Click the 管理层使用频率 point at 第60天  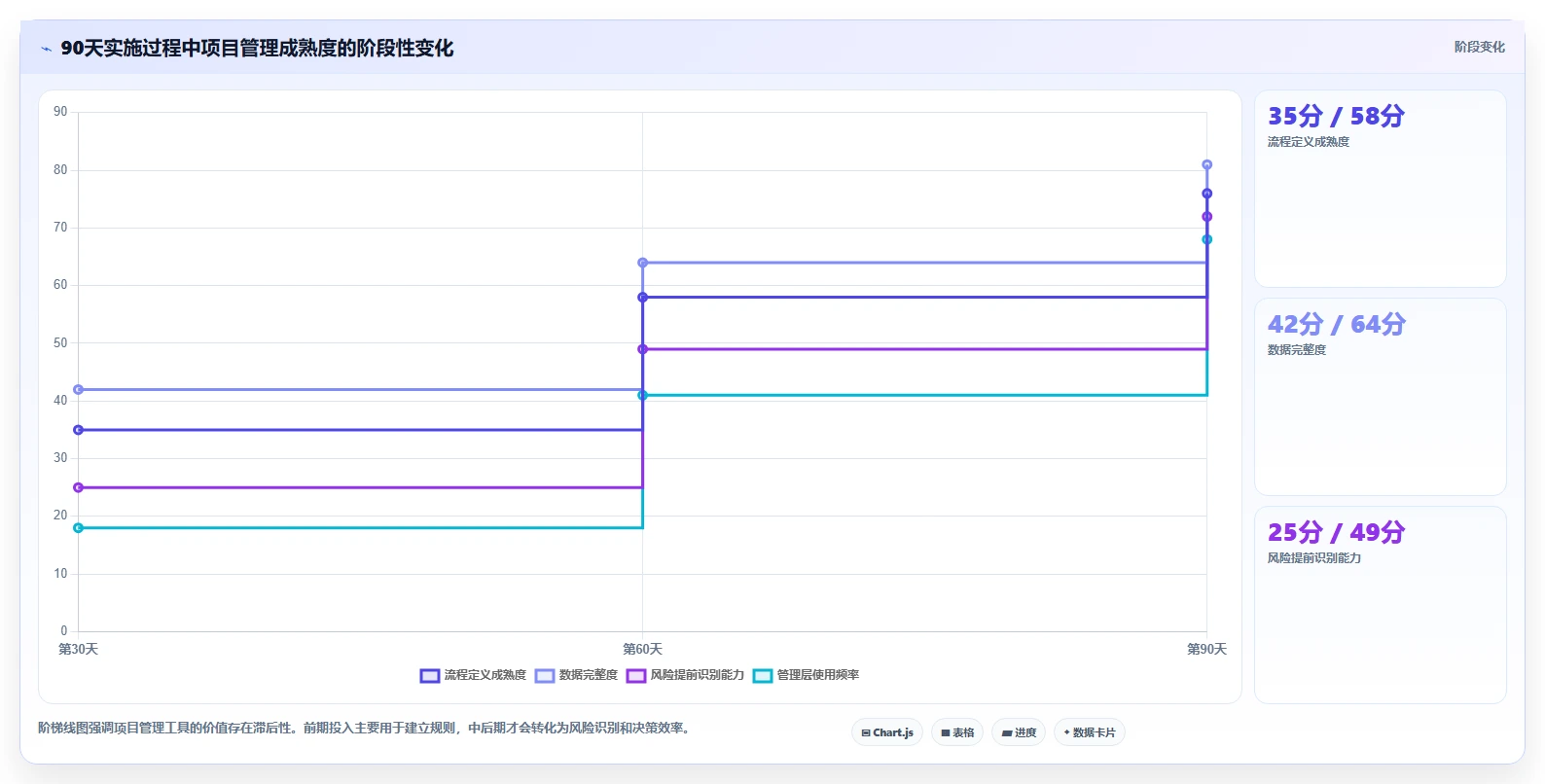coord(642,395)
